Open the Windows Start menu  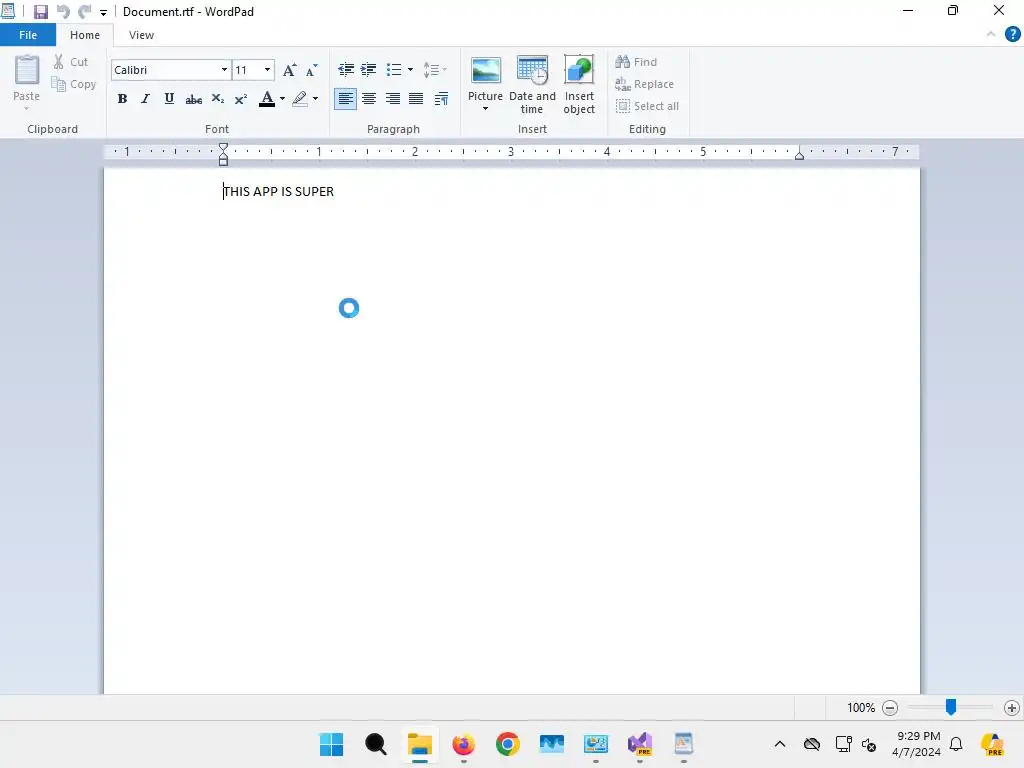(x=331, y=744)
